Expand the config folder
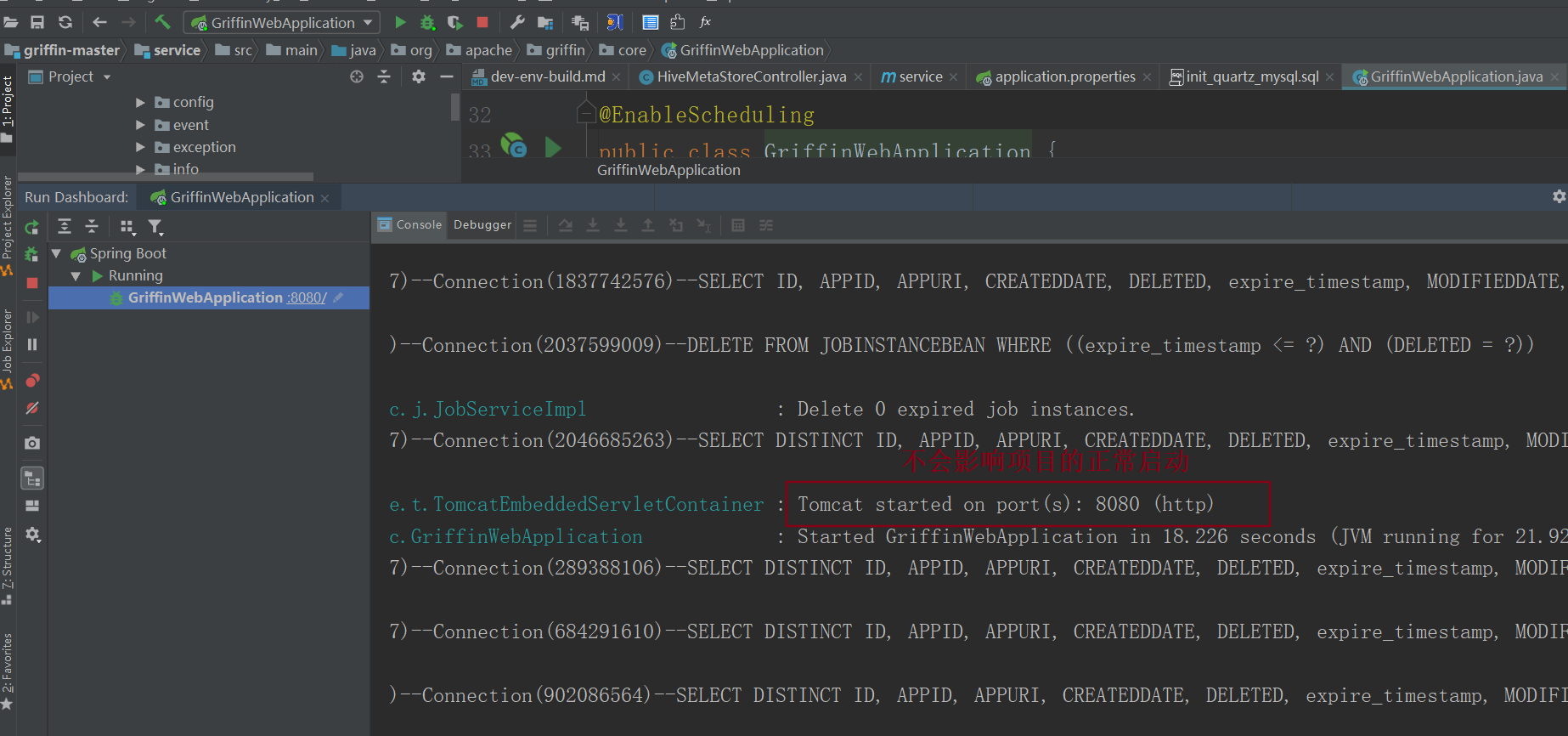Image resolution: width=1568 pixels, height=736 pixels. pos(140,102)
